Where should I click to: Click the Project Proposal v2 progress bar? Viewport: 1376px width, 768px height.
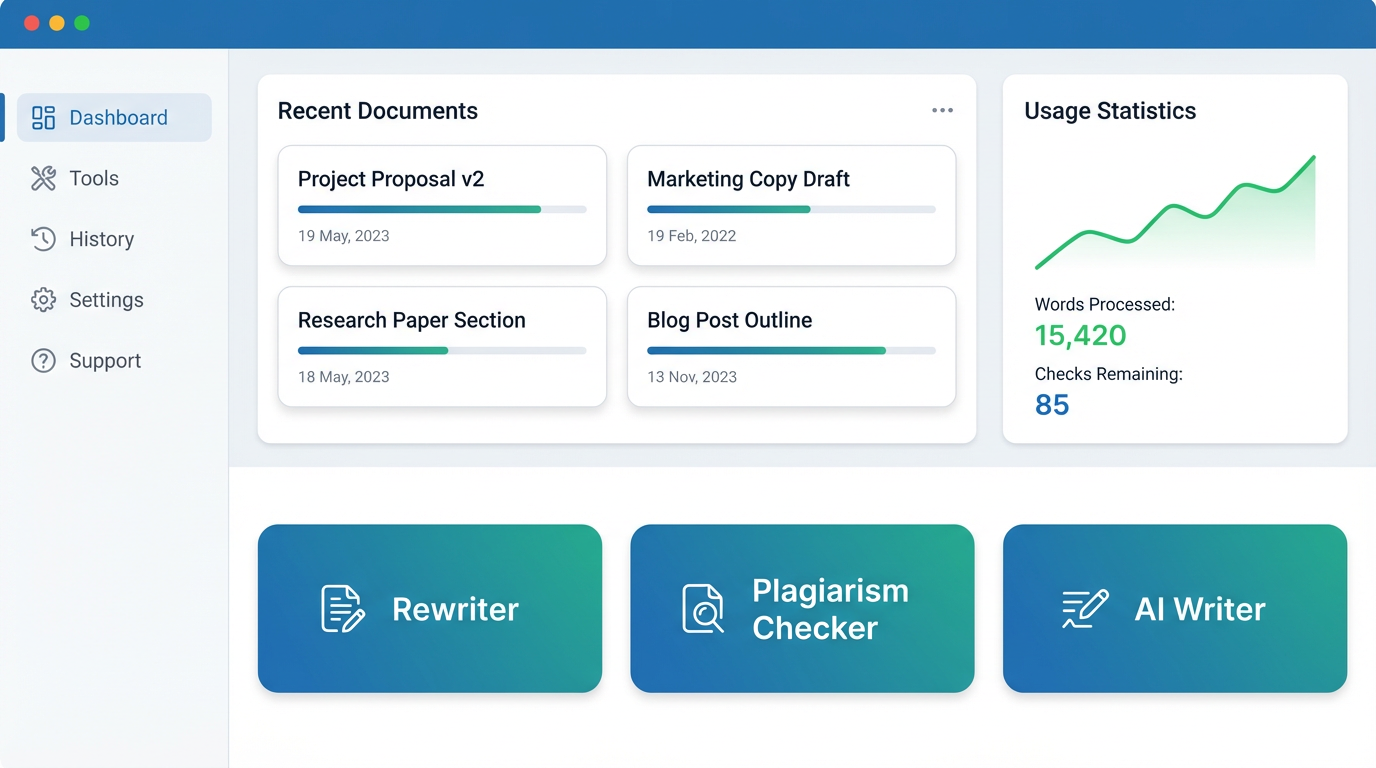click(x=442, y=209)
